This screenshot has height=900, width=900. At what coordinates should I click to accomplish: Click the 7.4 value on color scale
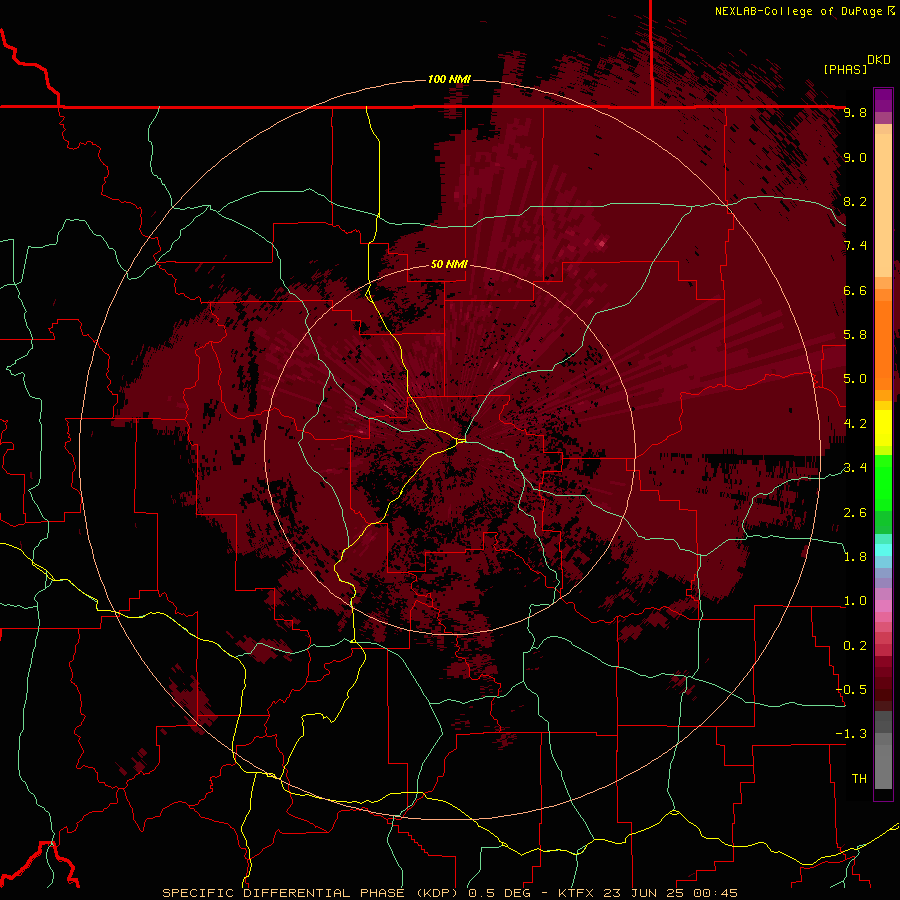[x=855, y=246]
